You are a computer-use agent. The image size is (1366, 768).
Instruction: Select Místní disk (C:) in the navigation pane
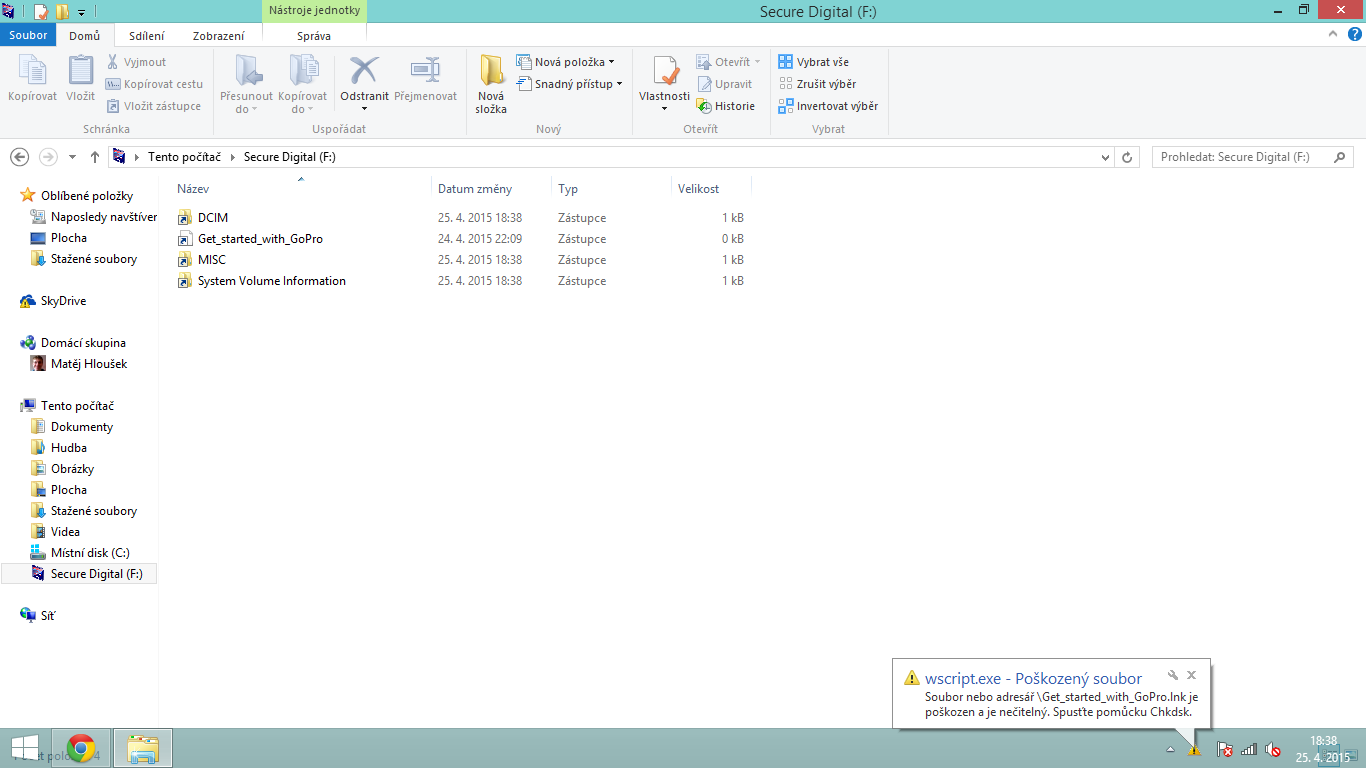(90, 553)
